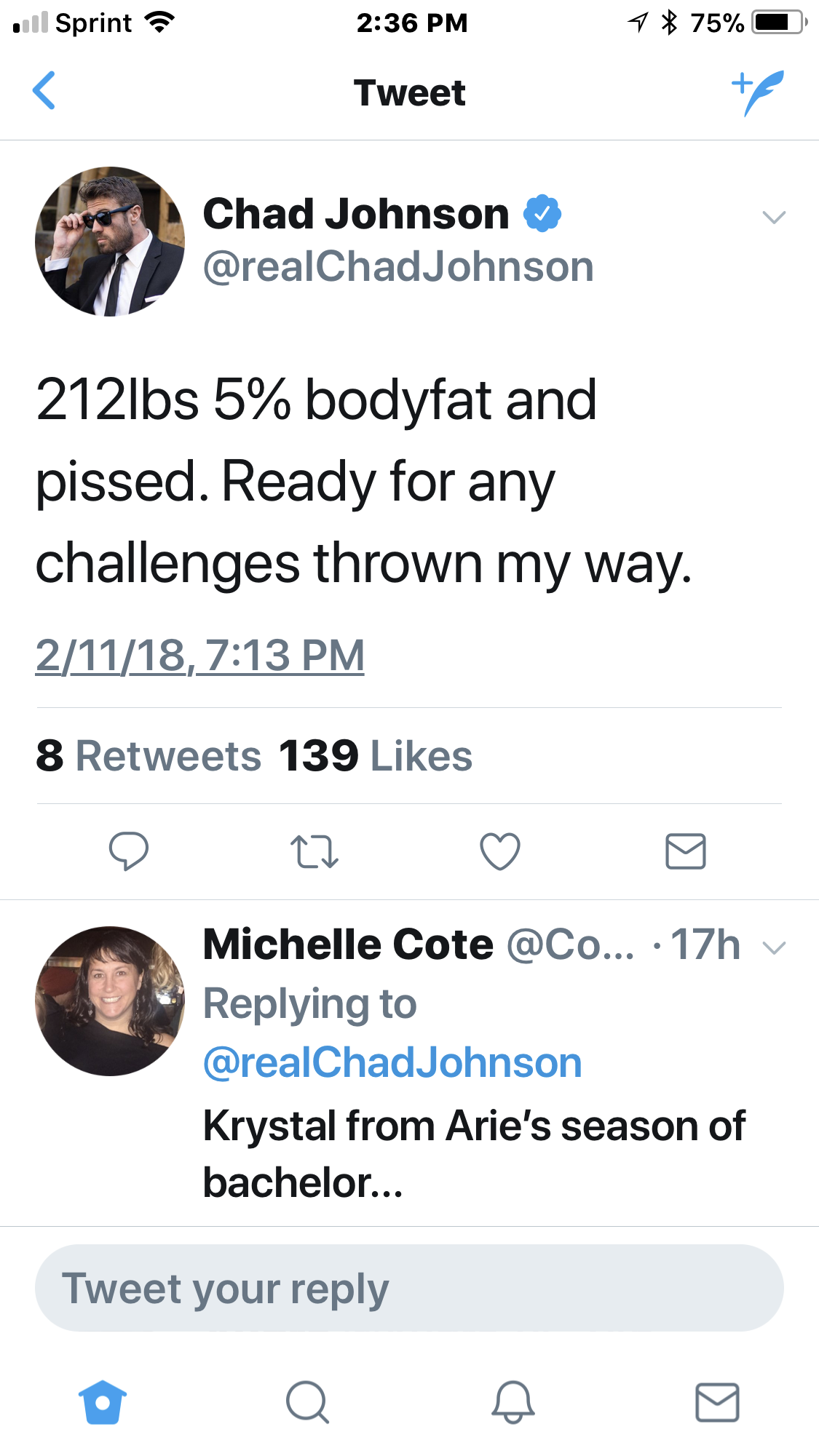Screen dimensions: 819x1456
Task: Open the Home tab
Action: [103, 1402]
